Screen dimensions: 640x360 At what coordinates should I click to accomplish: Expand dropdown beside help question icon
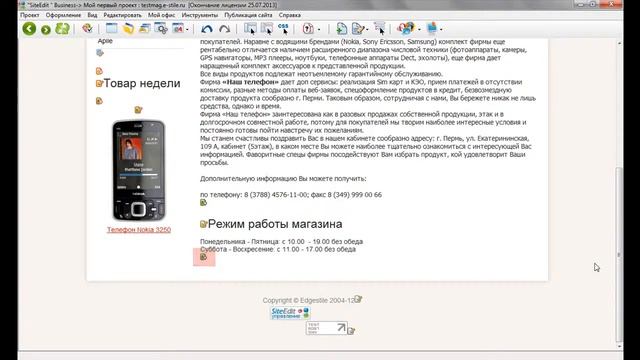pyautogui.click(x=319, y=29)
